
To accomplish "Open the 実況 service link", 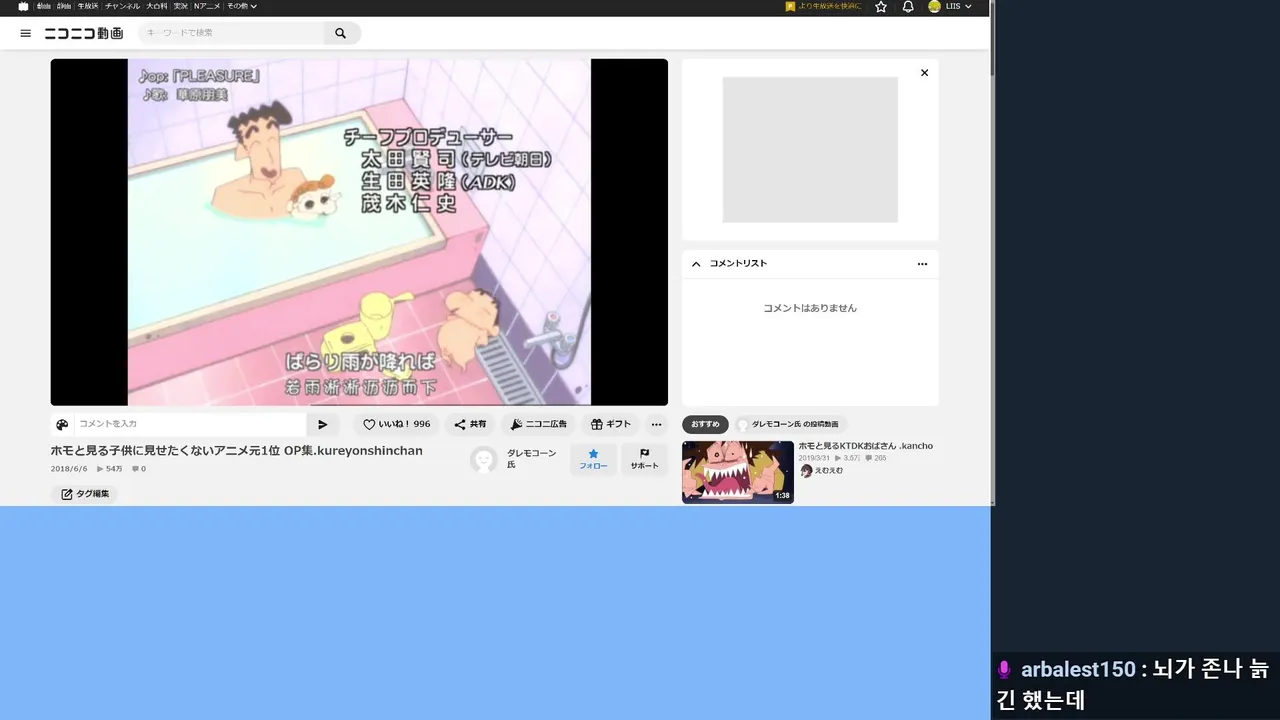I will click(181, 6).
